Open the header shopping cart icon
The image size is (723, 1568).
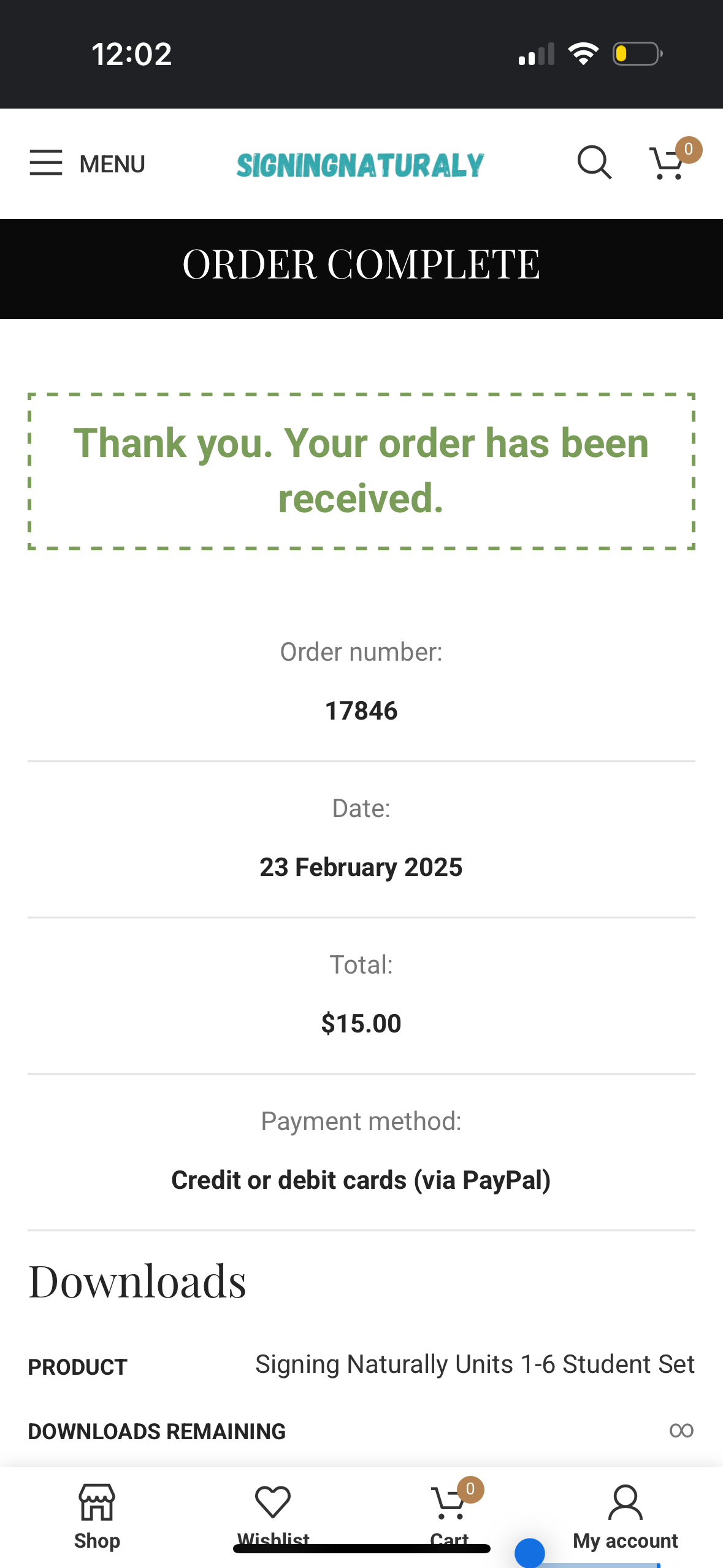pyautogui.click(x=666, y=164)
